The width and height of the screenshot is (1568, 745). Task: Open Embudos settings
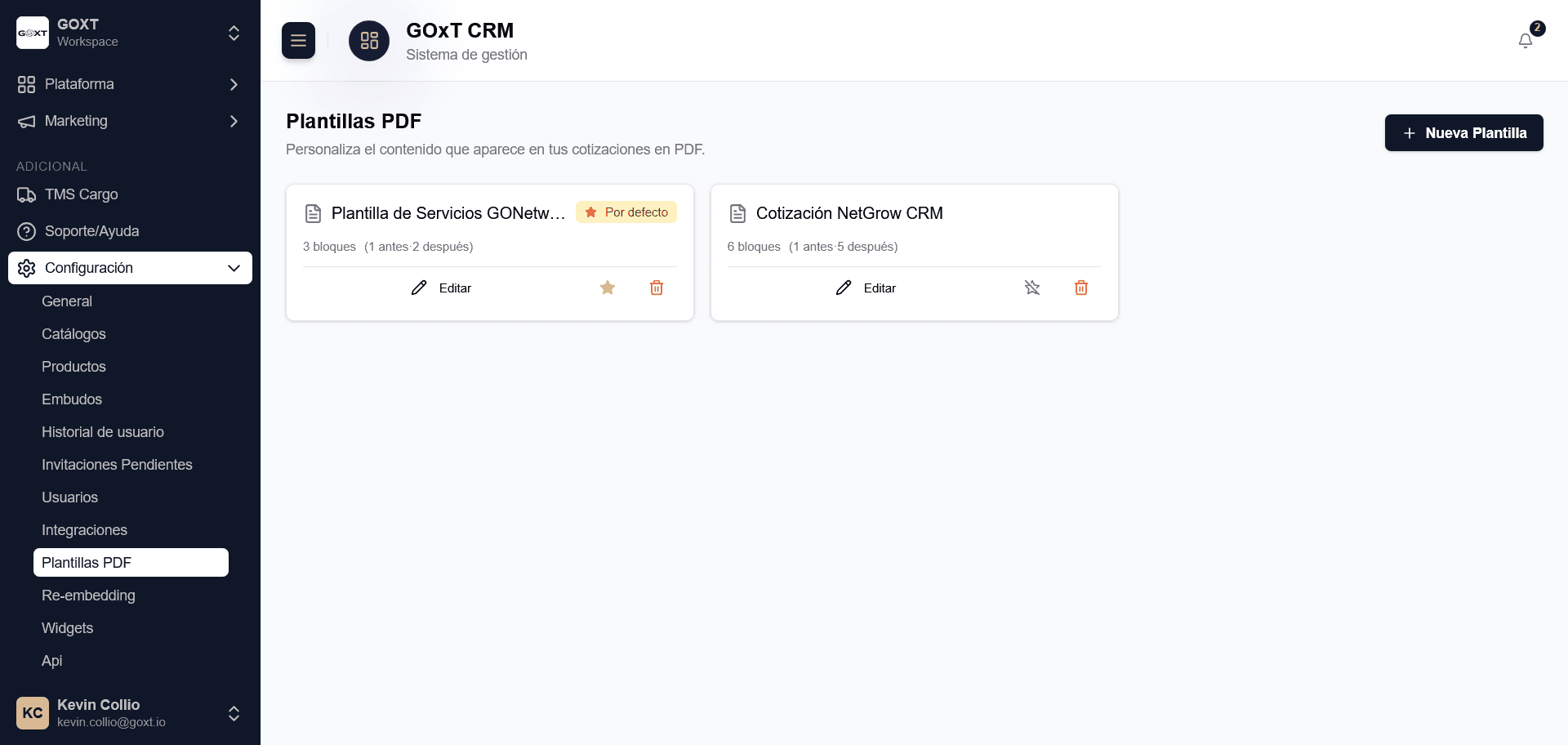tap(131, 399)
